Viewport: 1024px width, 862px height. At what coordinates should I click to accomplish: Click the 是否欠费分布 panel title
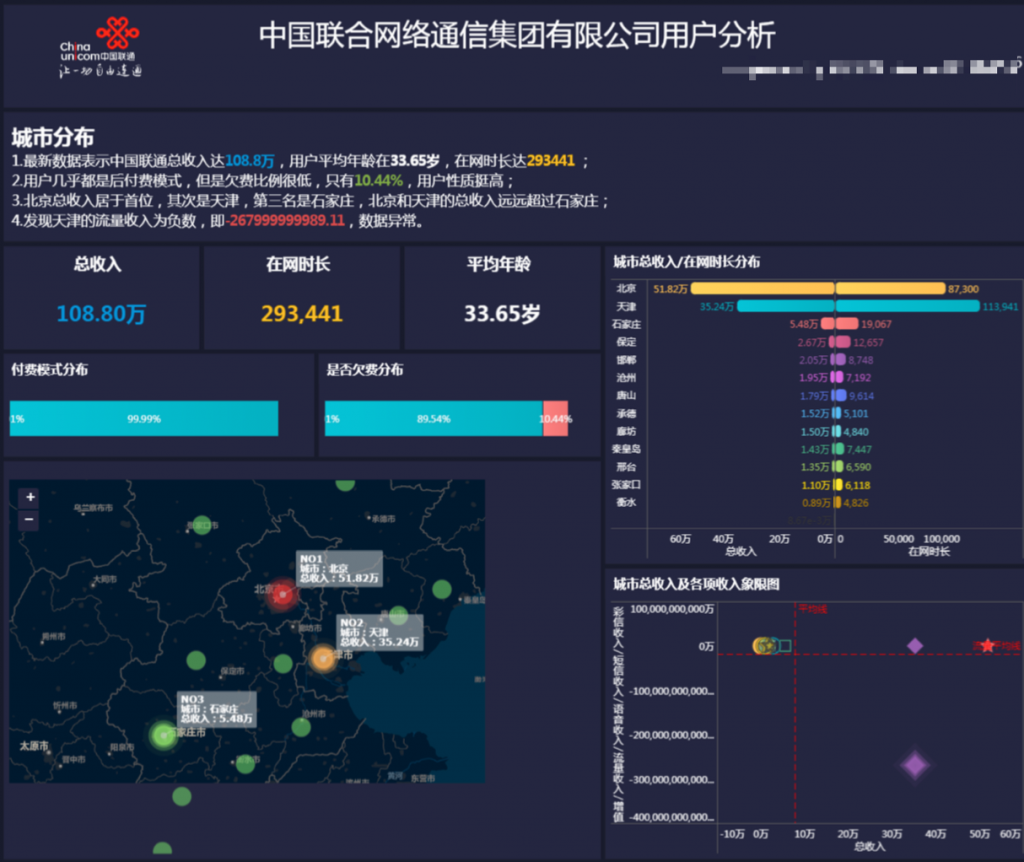click(364, 370)
